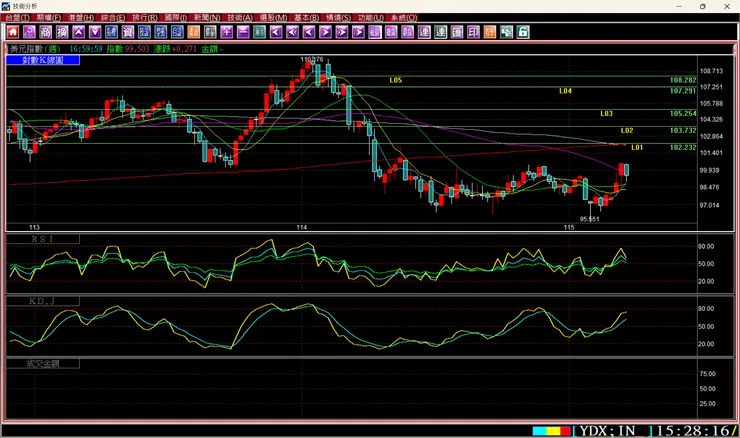The width and height of the screenshot is (740, 438).
Task: Open the 新聞(N) menu
Action: pos(208,18)
